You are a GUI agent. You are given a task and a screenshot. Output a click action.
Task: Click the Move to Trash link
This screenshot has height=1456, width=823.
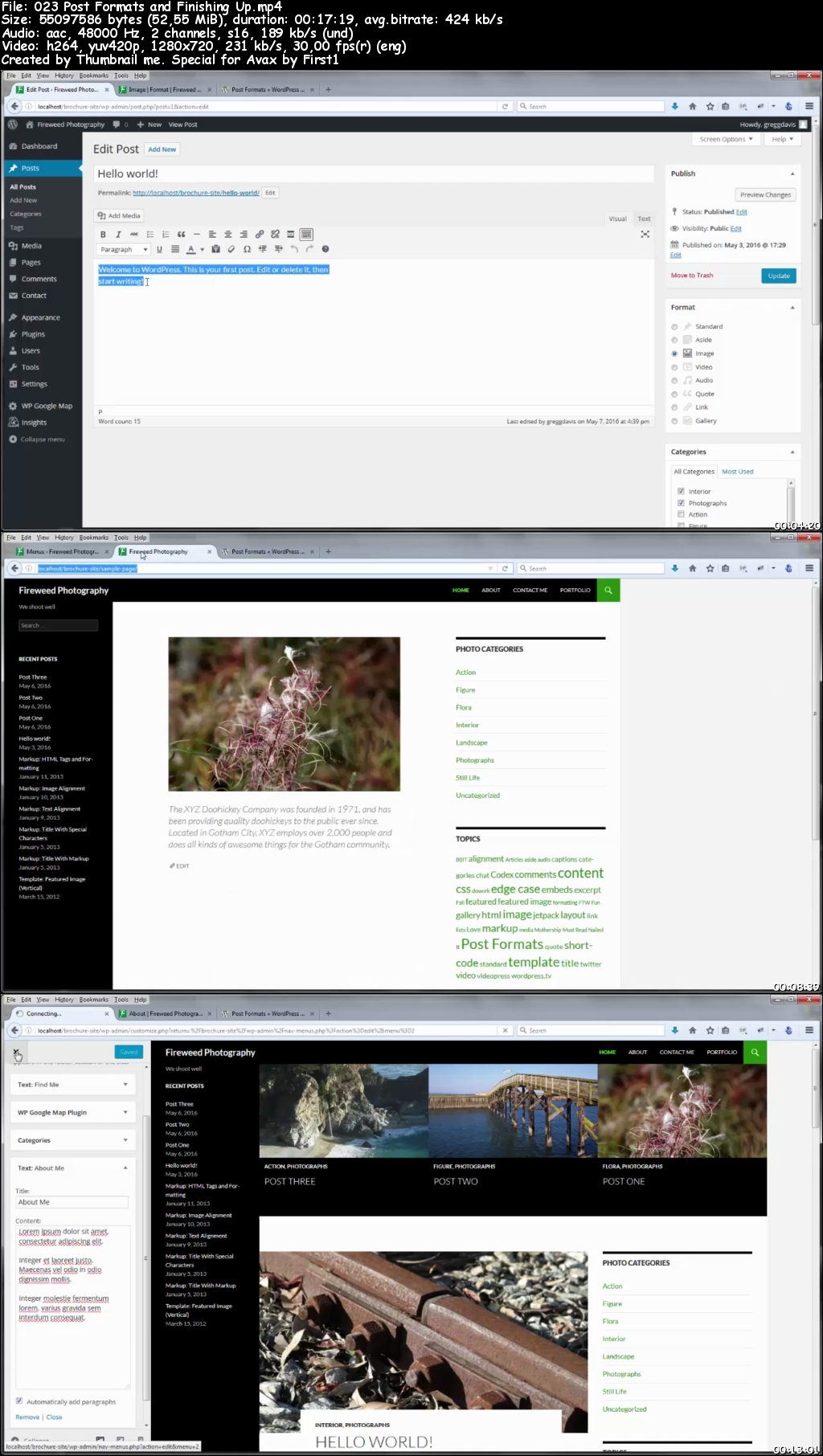tap(692, 276)
